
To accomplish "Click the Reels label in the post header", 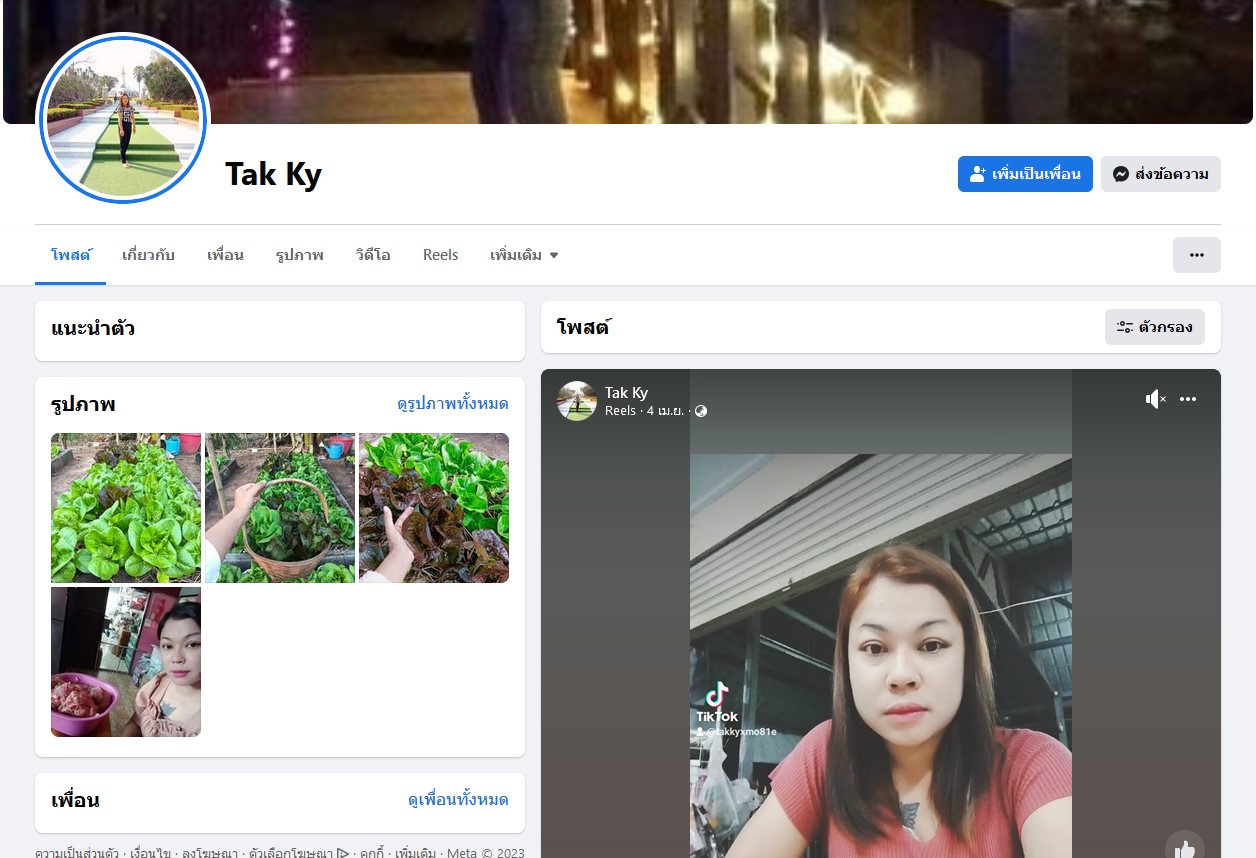I will click(620, 411).
